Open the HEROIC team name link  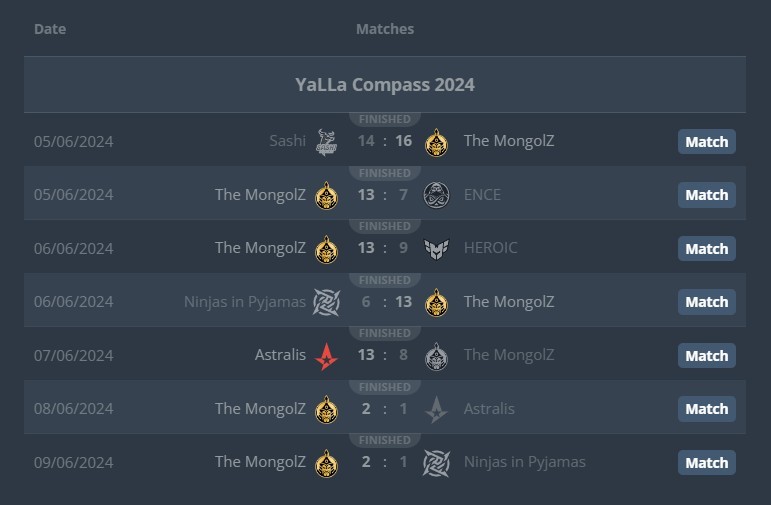490,248
